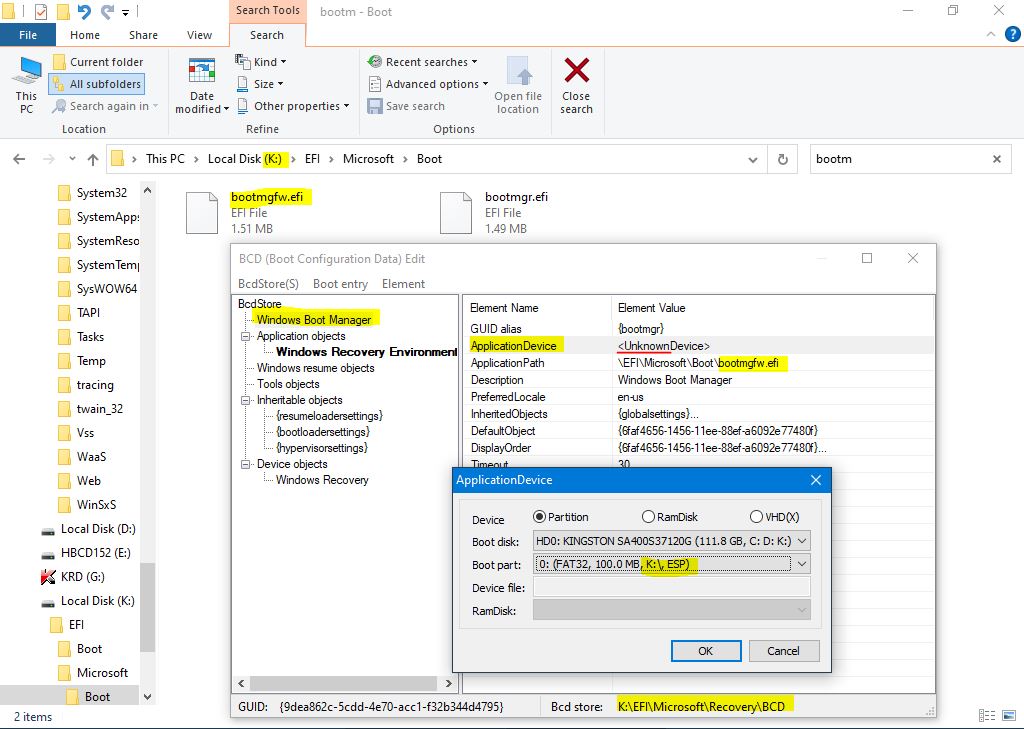Image resolution: width=1024 pixels, height=729 pixels.
Task: Click the Date modified calendar icon
Action: tap(202, 72)
